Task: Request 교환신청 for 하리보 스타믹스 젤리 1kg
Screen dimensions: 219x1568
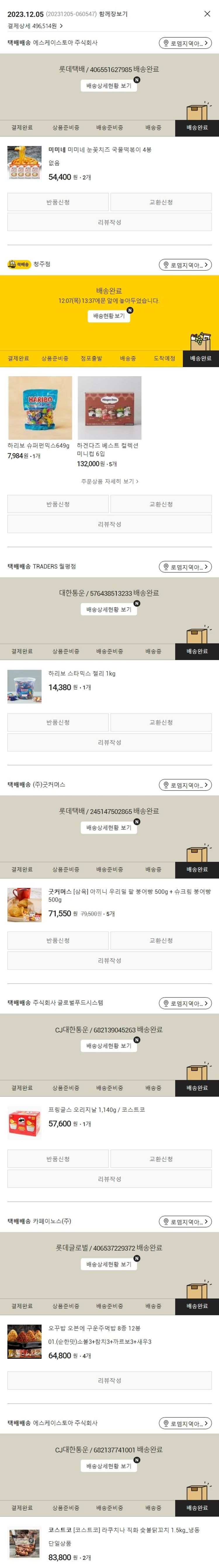Action: pyautogui.click(x=161, y=723)
